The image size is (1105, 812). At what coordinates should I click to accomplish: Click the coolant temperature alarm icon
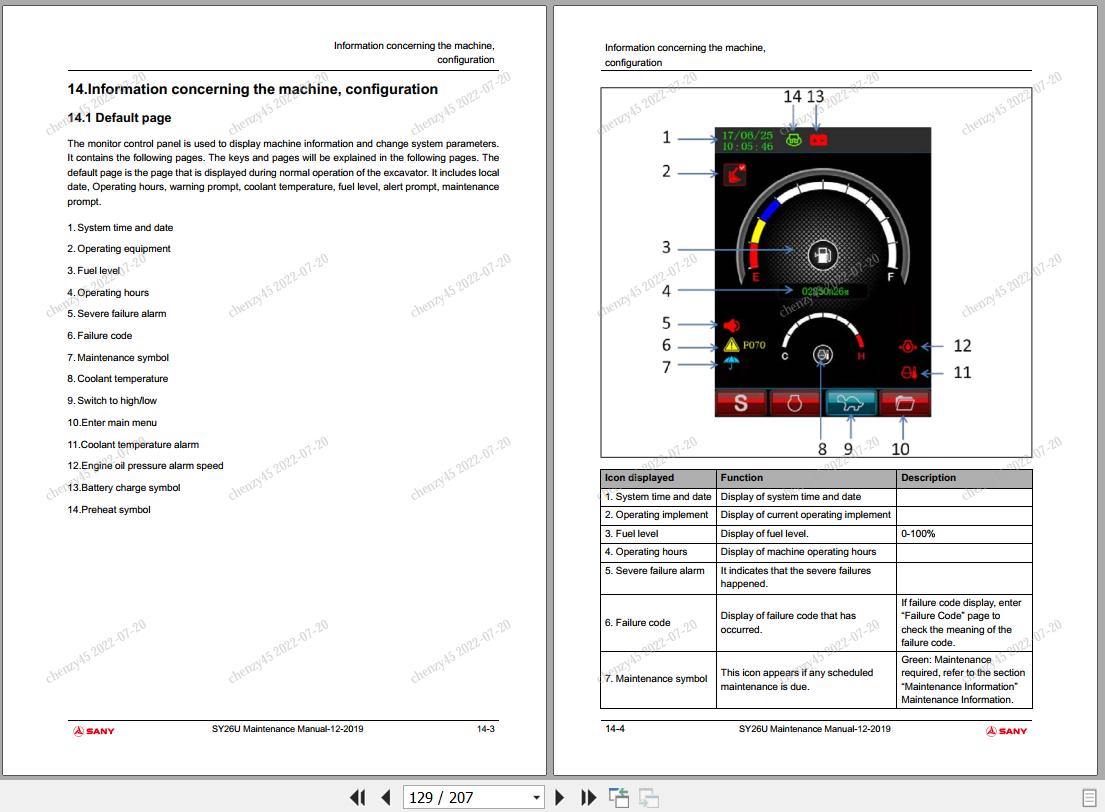909,373
